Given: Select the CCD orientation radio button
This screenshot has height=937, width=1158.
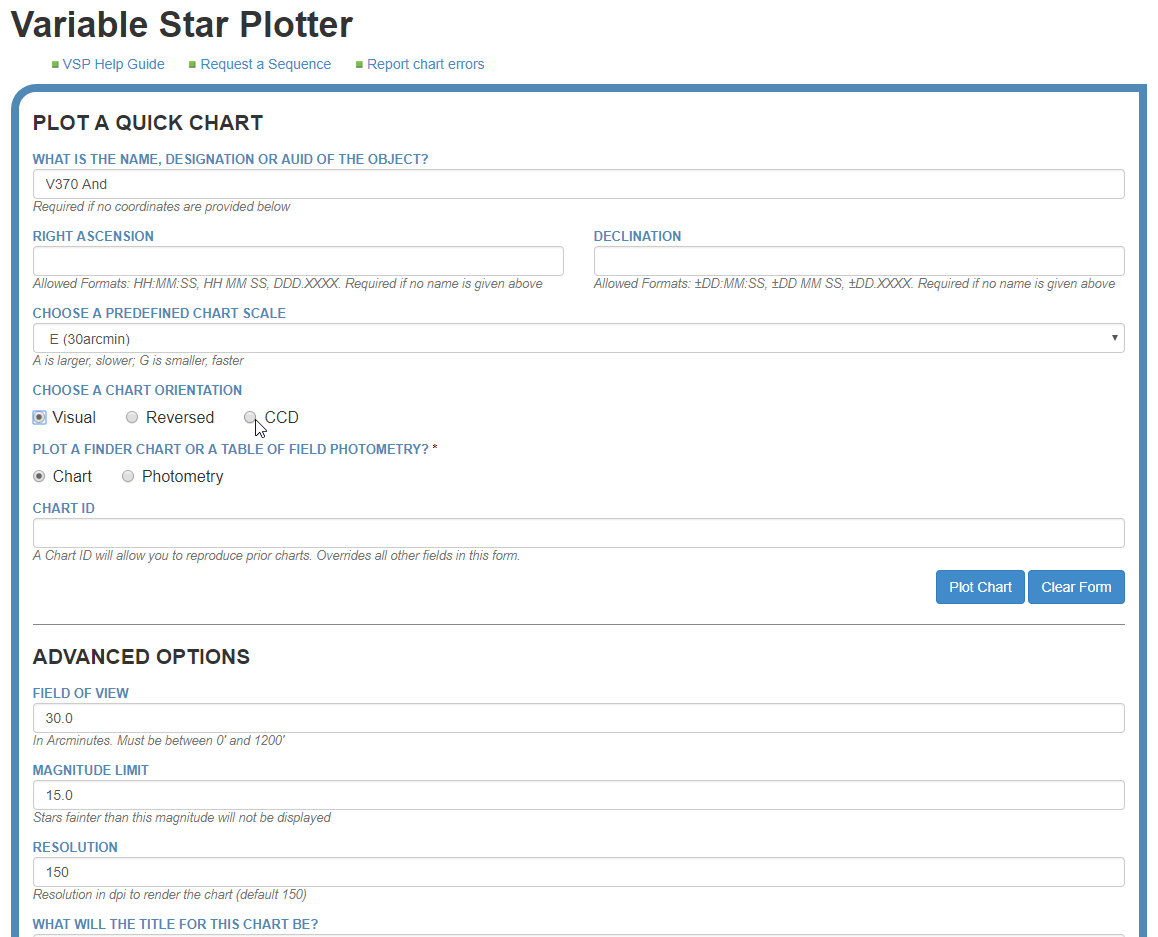Looking at the screenshot, I should 250,417.
